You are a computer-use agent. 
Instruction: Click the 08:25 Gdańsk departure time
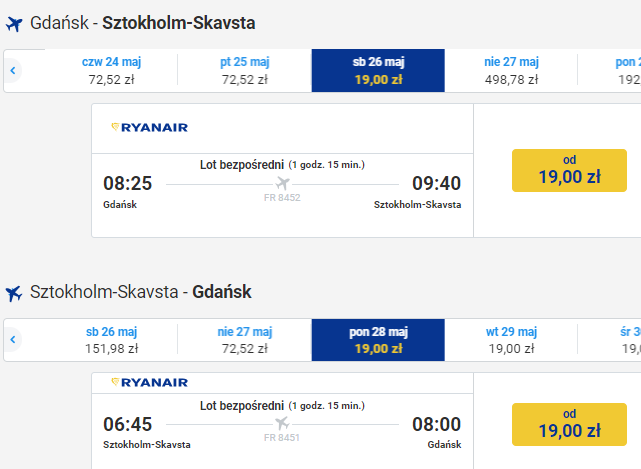pos(128,183)
